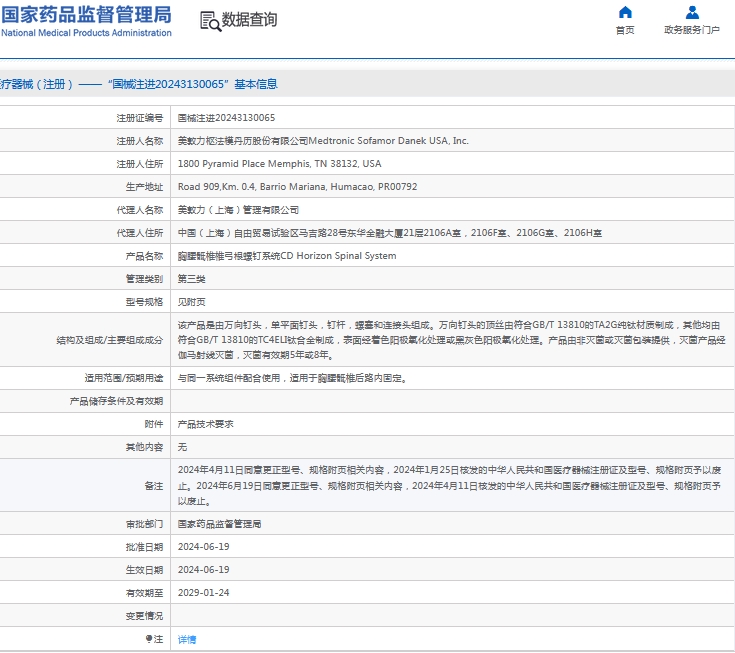Click the 数据查询 search document icon

coord(210,21)
